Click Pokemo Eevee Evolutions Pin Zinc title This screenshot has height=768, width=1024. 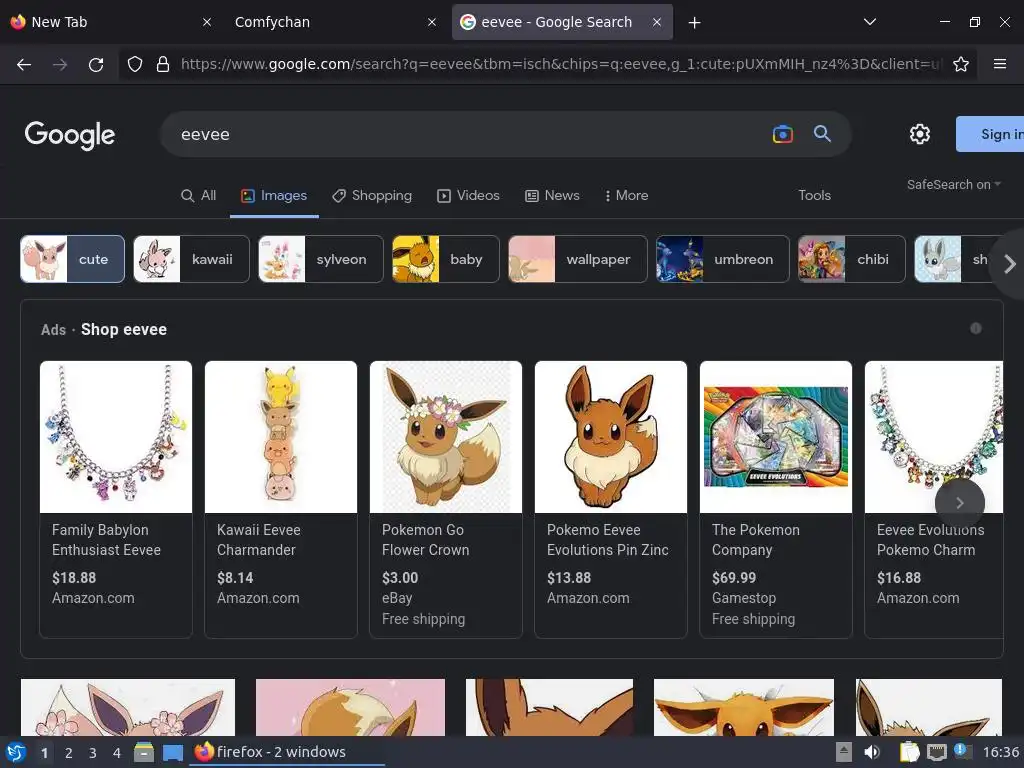point(607,540)
